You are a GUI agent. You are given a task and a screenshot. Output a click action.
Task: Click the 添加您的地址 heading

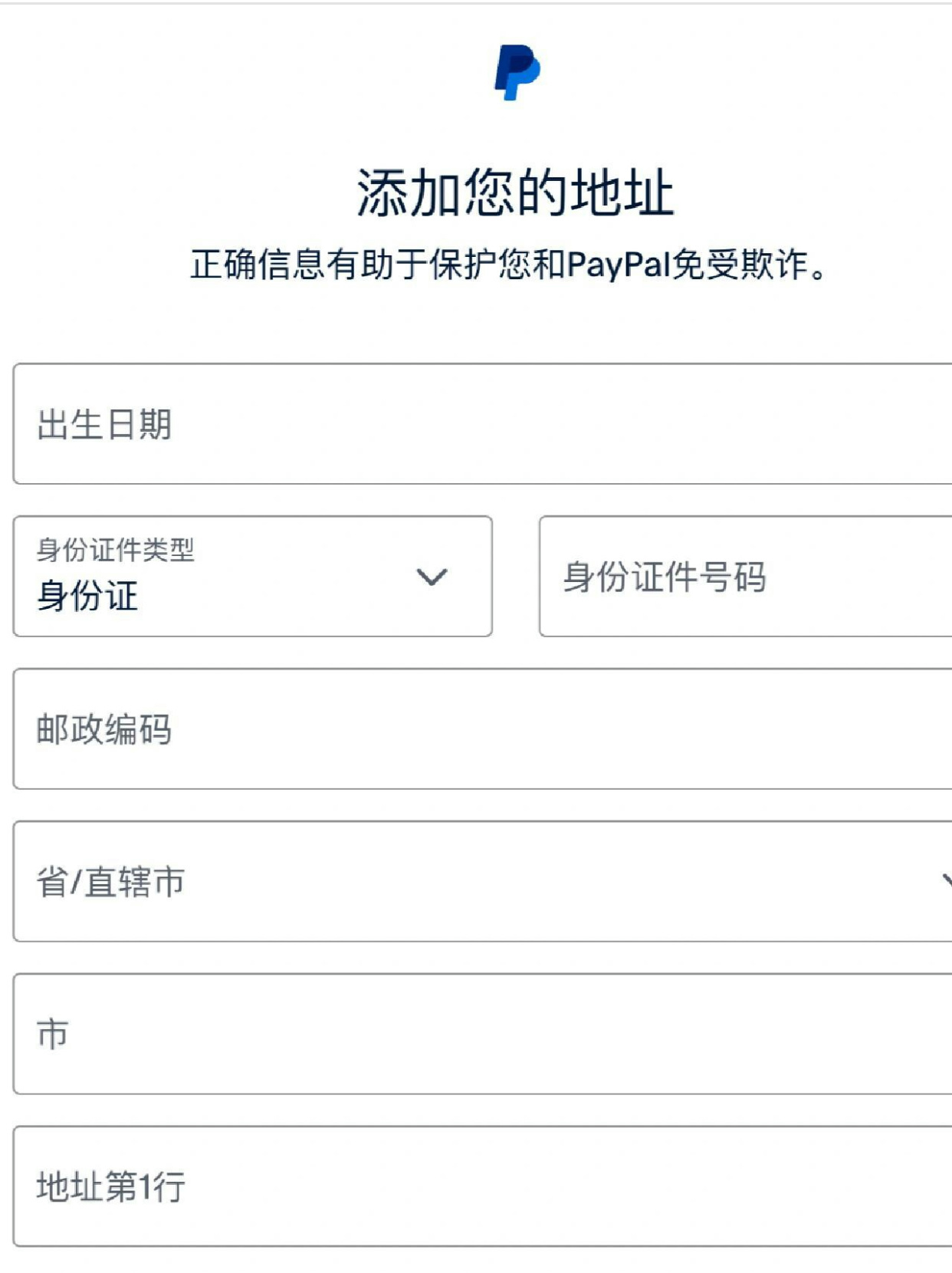[515, 192]
